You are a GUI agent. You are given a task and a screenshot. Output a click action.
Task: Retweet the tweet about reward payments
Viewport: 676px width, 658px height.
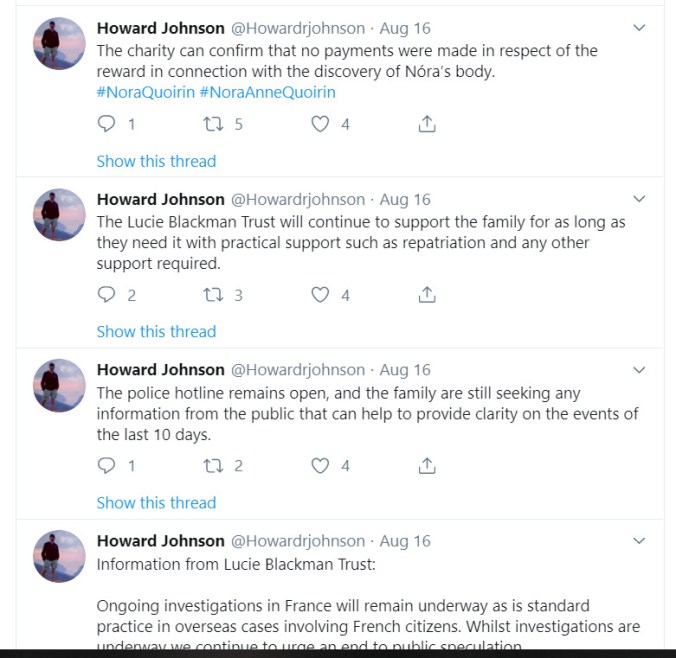coord(212,124)
